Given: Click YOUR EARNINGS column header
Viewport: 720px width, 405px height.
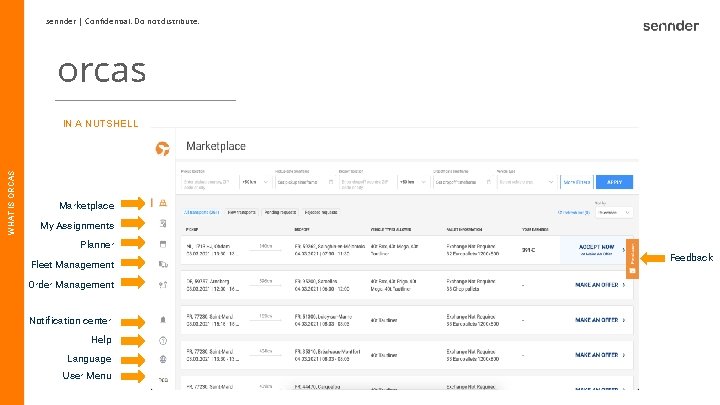Looking at the screenshot, I should pyautogui.click(x=535, y=229).
